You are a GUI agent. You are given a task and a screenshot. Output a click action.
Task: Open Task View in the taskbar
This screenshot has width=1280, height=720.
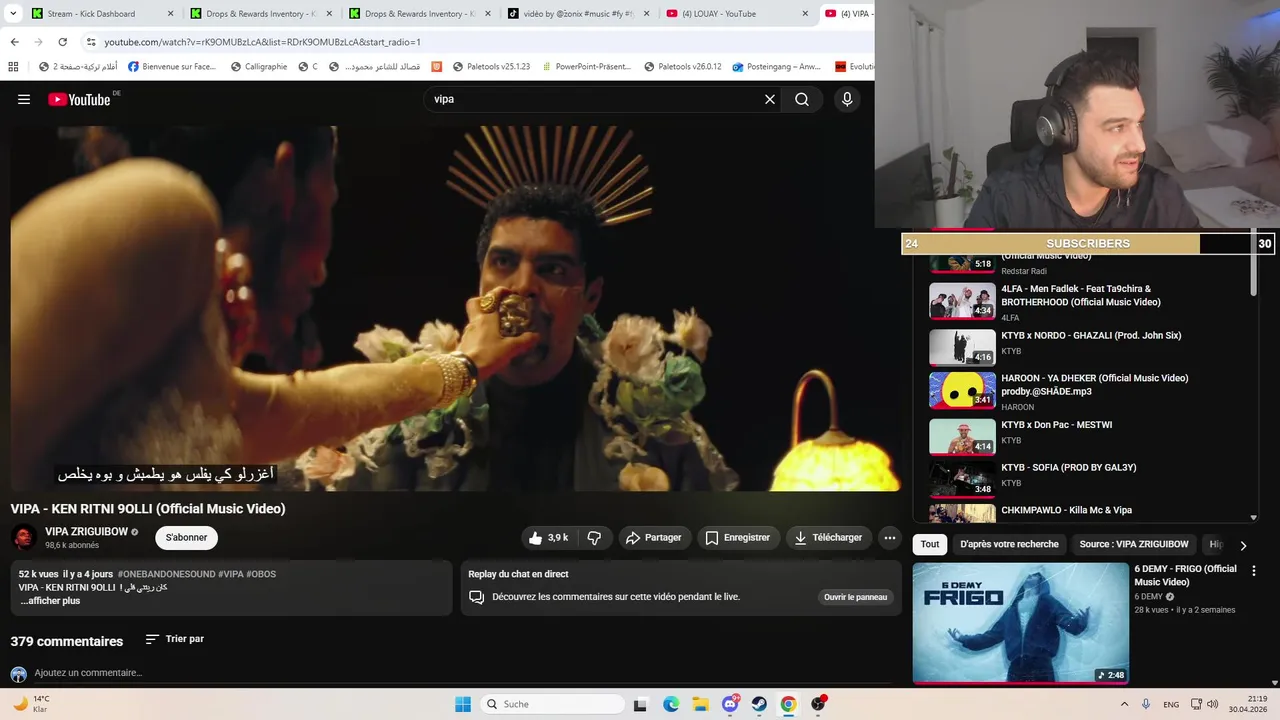641,704
